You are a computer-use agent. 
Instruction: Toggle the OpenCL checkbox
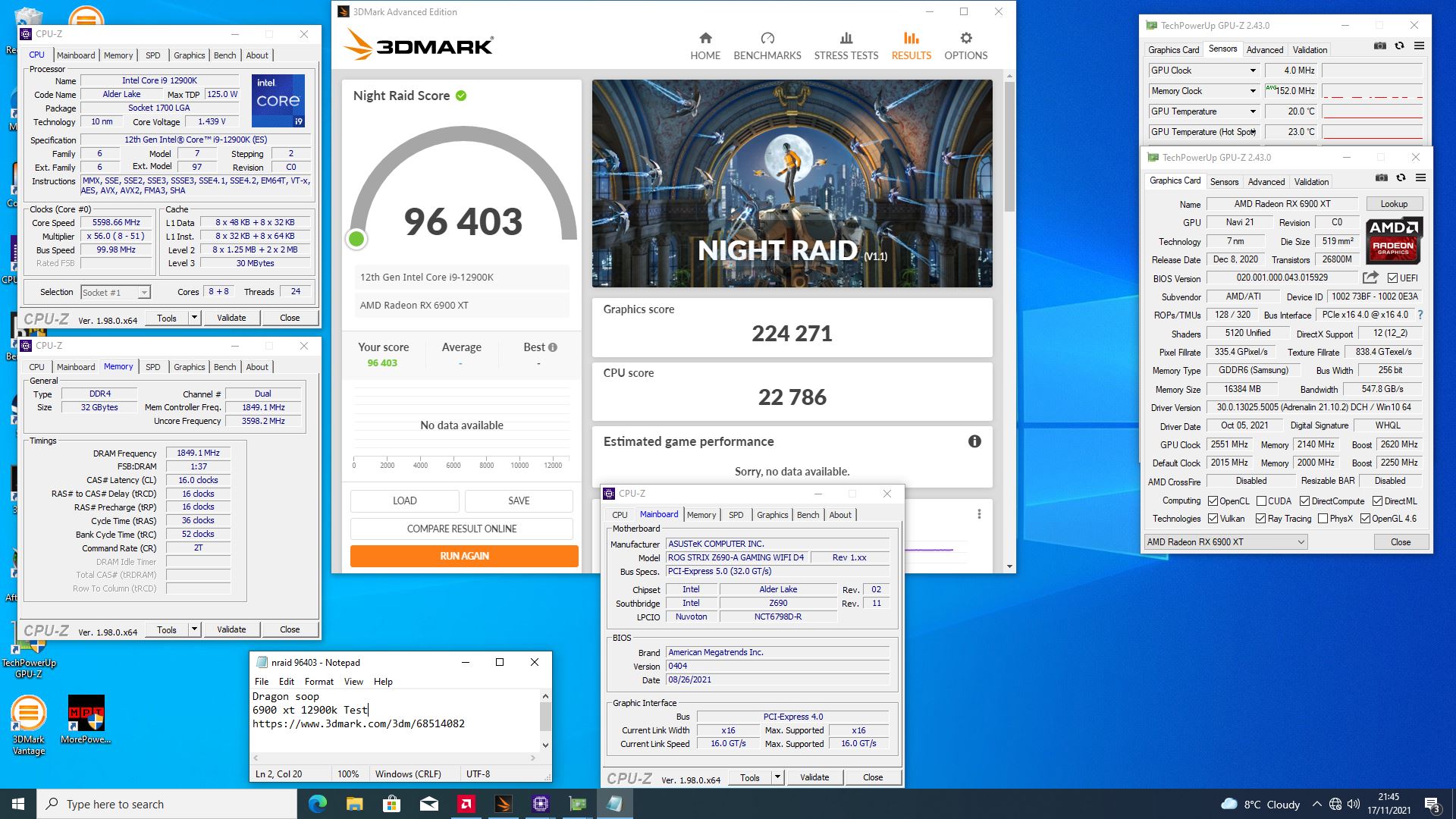[1213, 500]
